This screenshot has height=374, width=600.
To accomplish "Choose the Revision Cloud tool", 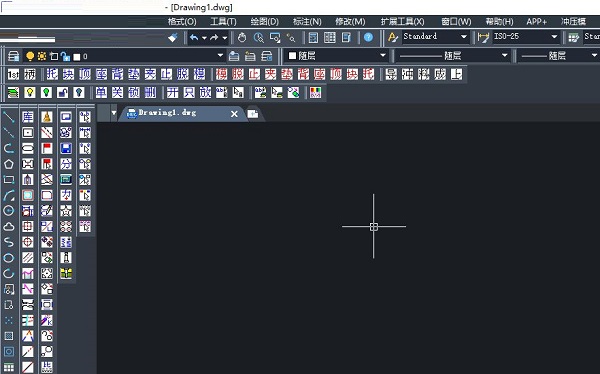I will (8, 226).
